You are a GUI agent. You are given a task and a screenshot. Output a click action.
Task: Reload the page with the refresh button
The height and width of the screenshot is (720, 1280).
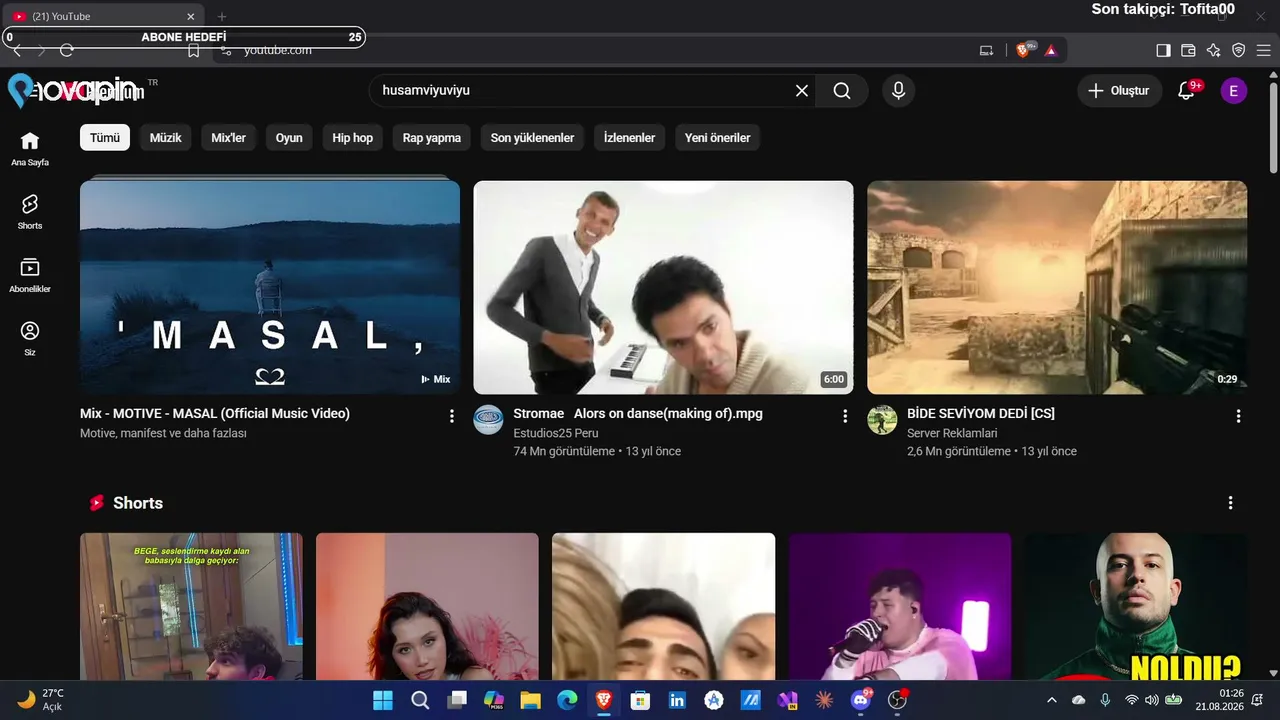67,50
